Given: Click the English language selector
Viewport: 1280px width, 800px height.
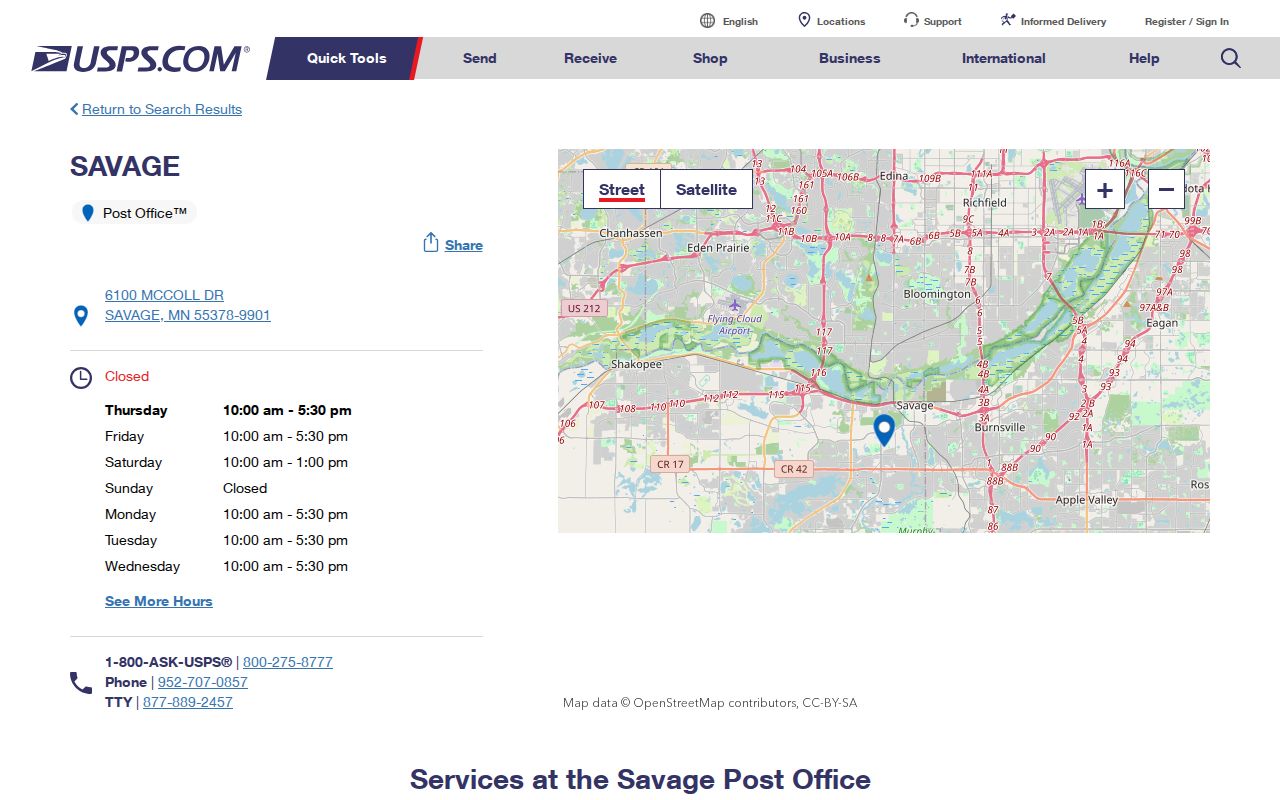Looking at the screenshot, I should (740, 21).
